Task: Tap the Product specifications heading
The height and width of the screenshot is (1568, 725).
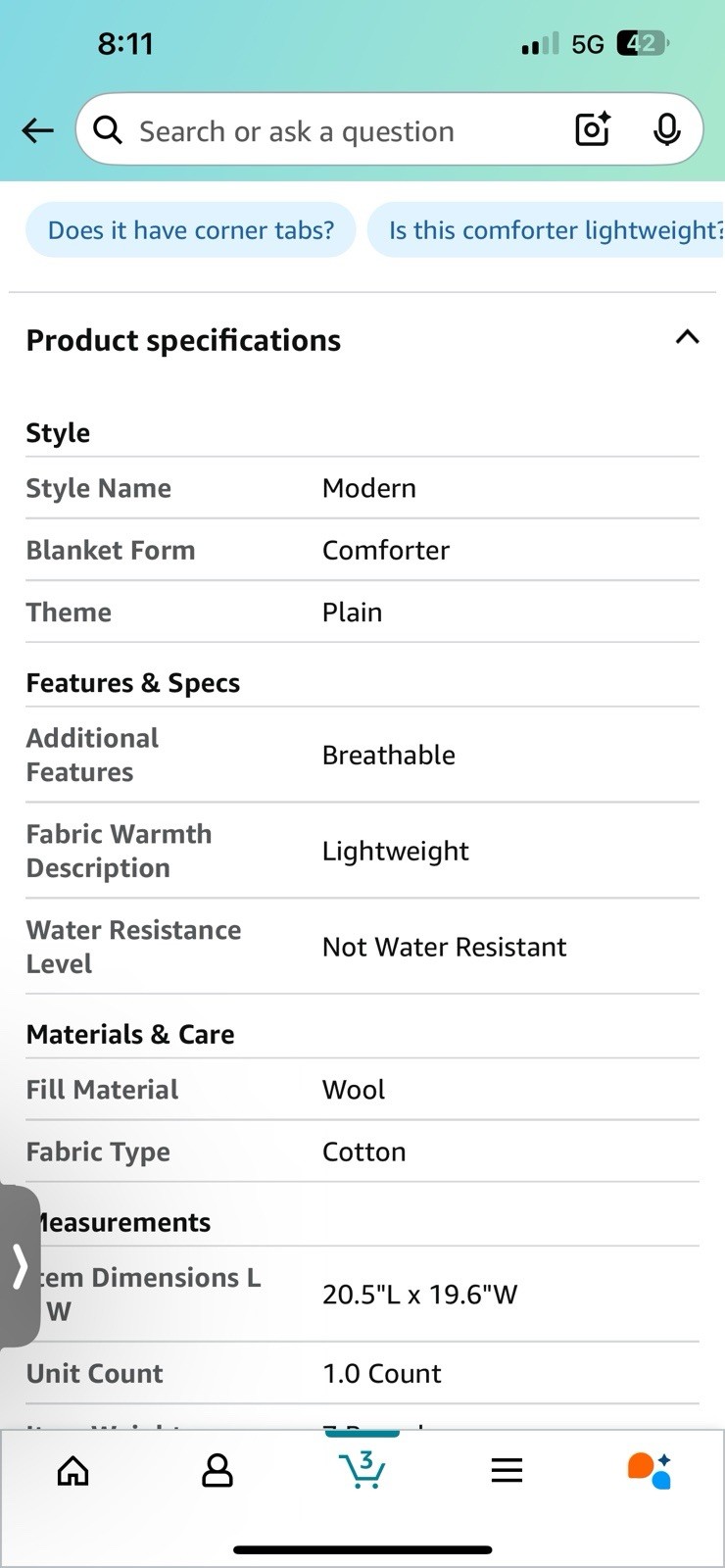Action: click(x=184, y=340)
